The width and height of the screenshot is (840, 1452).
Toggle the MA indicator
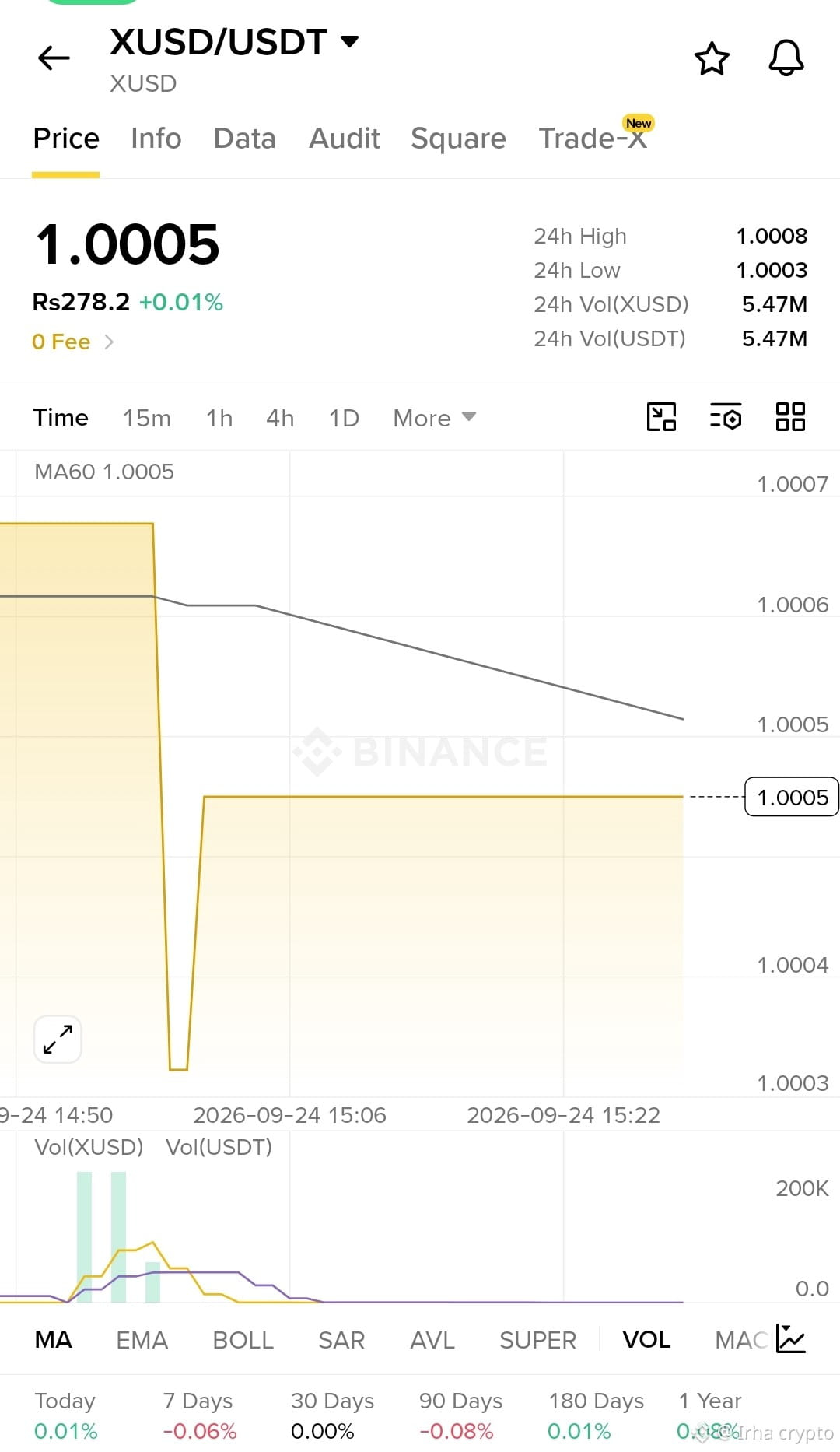pyautogui.click(x=54, y=1339)
